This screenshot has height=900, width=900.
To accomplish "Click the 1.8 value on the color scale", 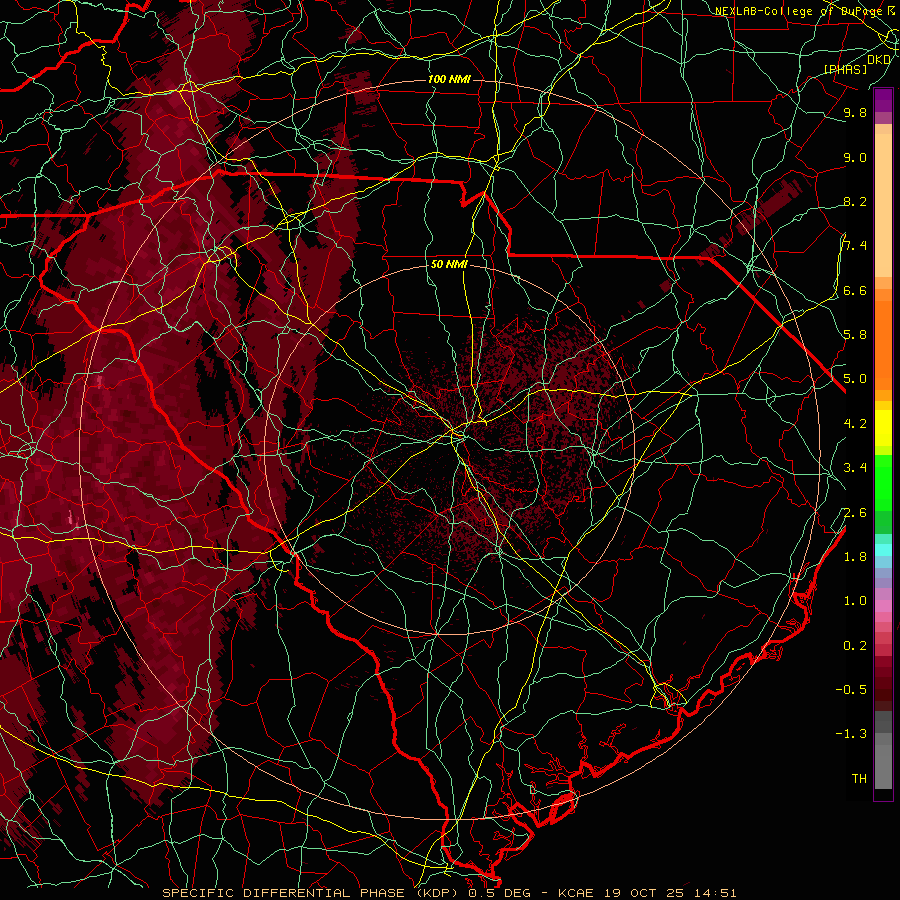I will point(855,557).
